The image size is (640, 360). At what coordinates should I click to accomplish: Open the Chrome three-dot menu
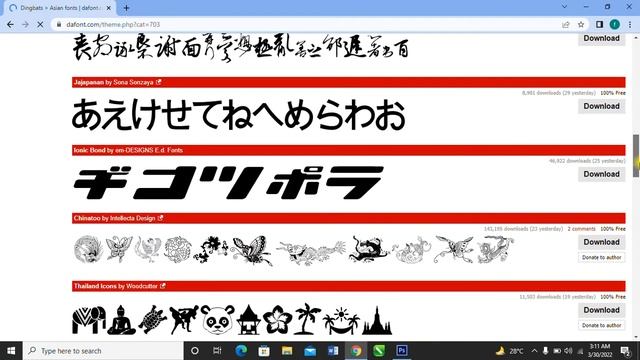coord(630,24)
